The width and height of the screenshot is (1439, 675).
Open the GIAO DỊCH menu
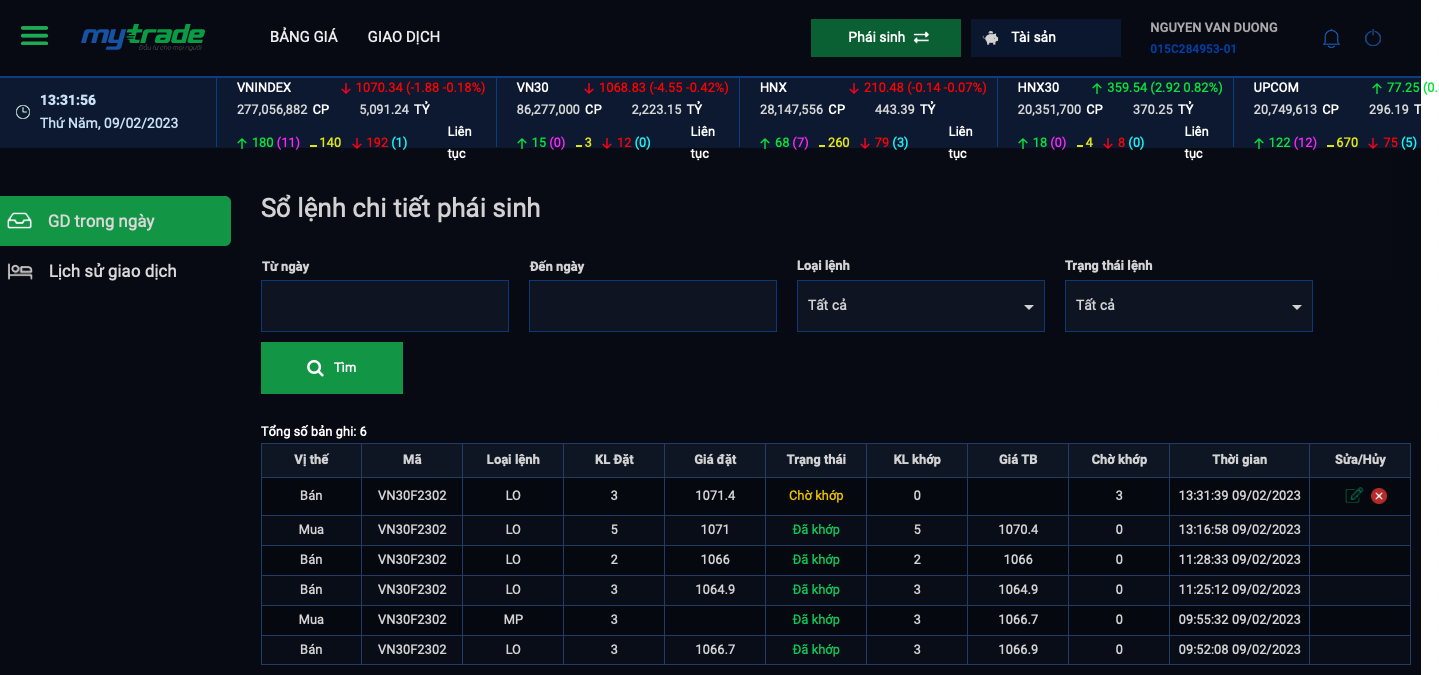coord(403,37)
